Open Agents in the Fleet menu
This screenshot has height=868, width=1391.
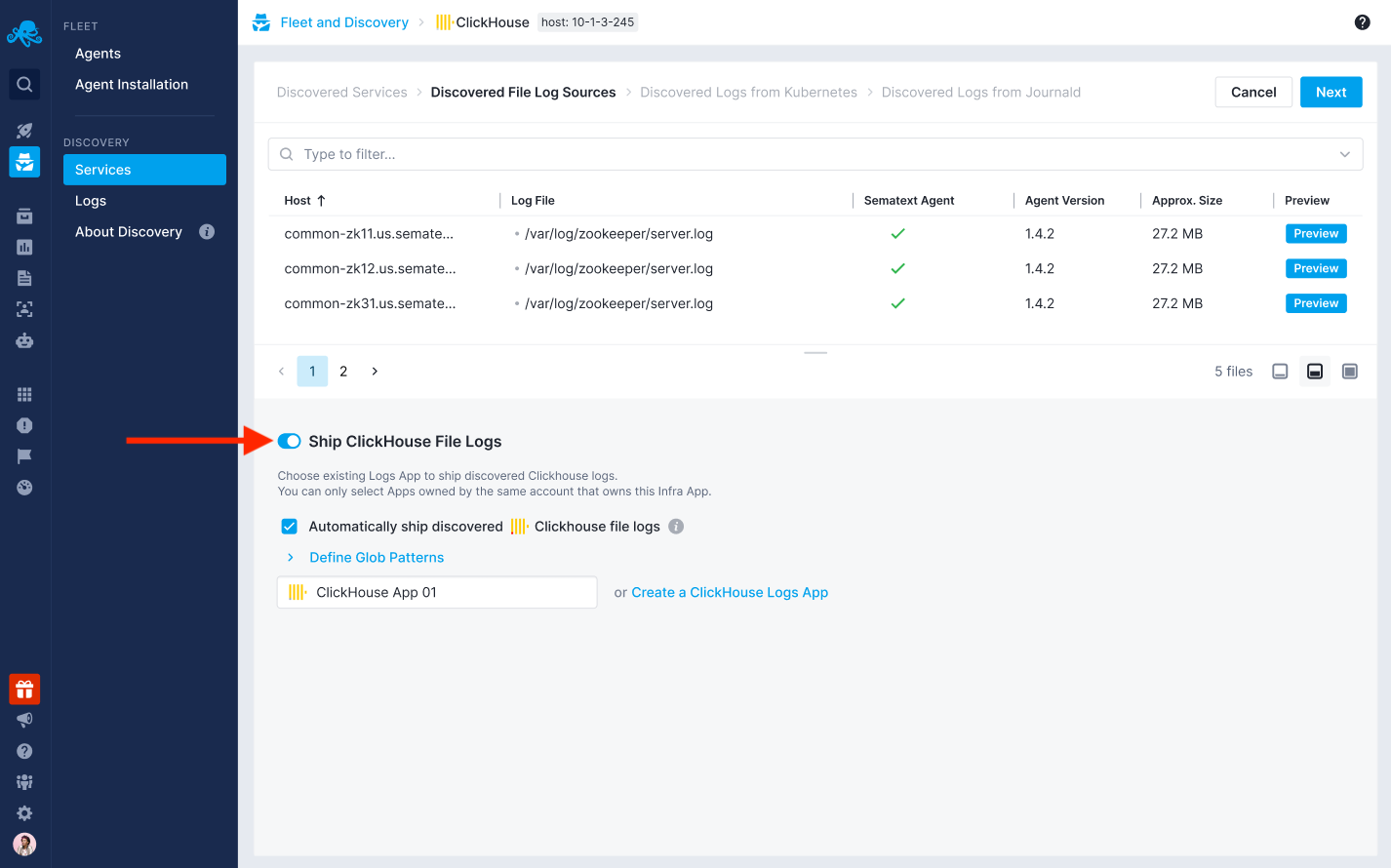pyautogui.click(x=98, y=54)
